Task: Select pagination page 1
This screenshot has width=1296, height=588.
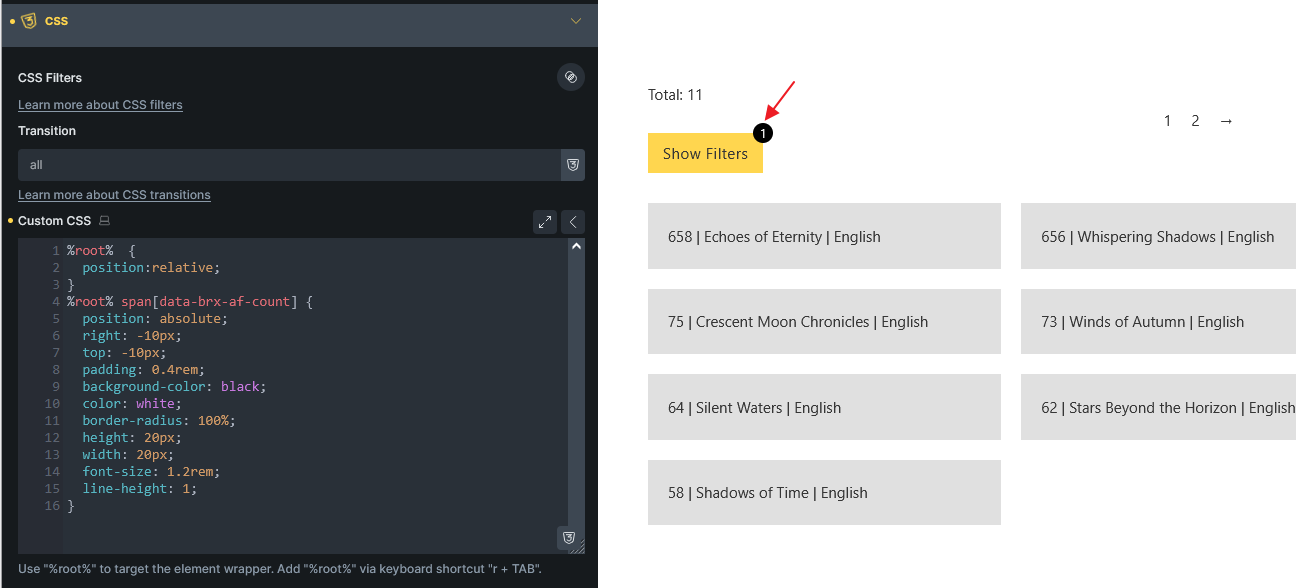Action: point(1167,121)
